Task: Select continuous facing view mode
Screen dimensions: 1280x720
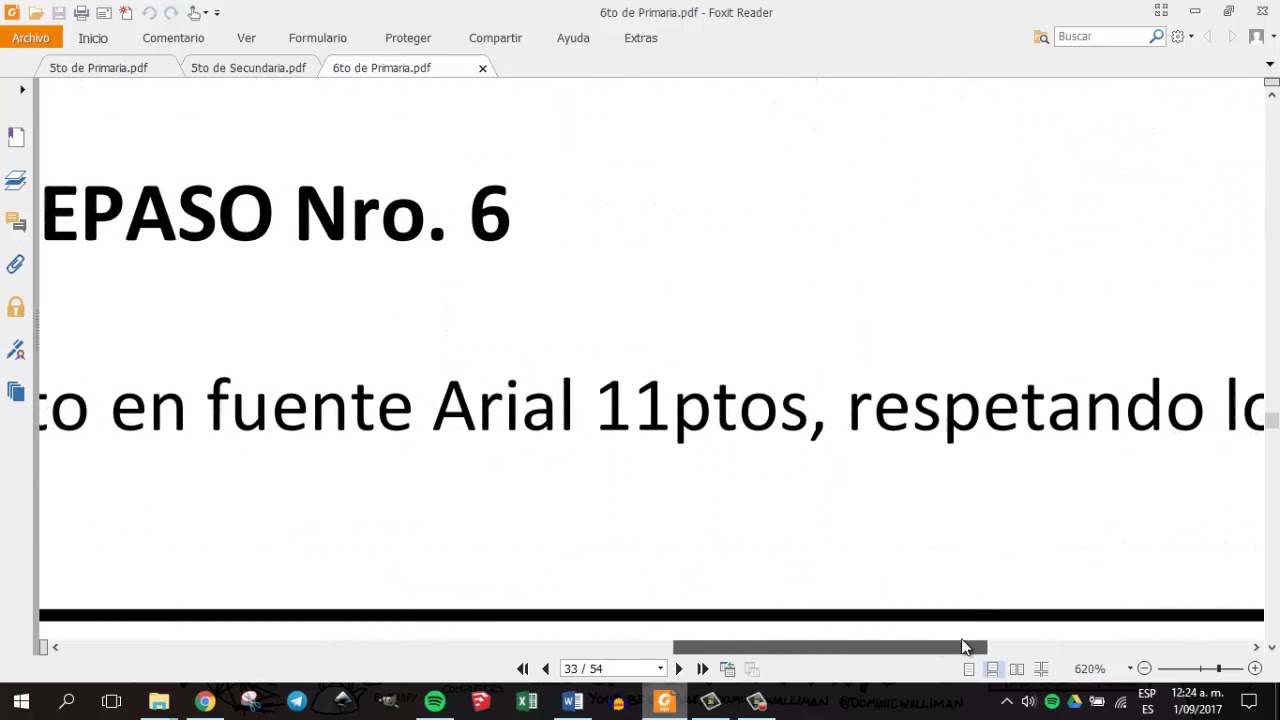Action: [1041, 669]
